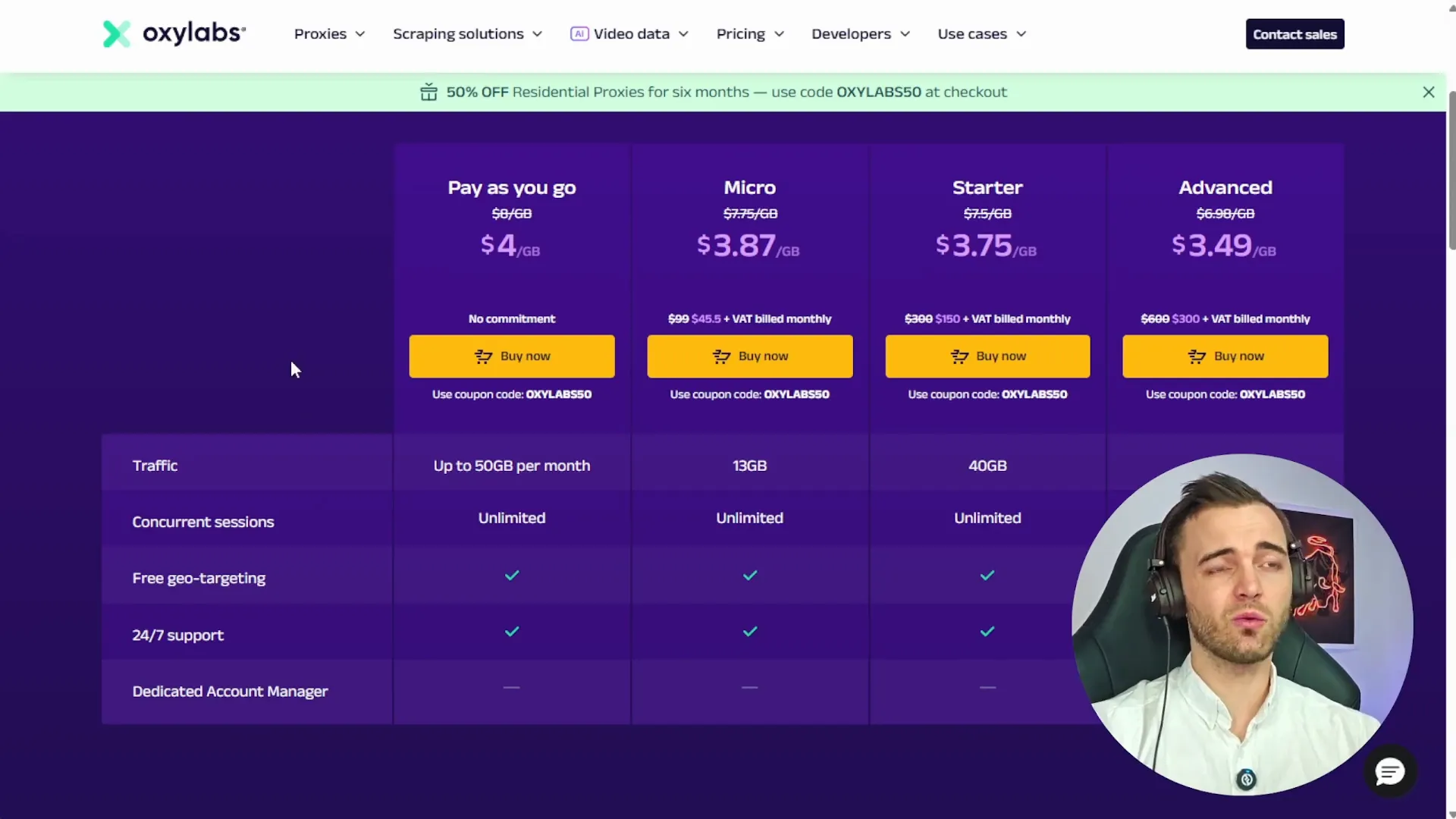The image size is (1456, 819).
Task: Click cart icon on Pay as you go button
Action: click(x=483, y=356)
